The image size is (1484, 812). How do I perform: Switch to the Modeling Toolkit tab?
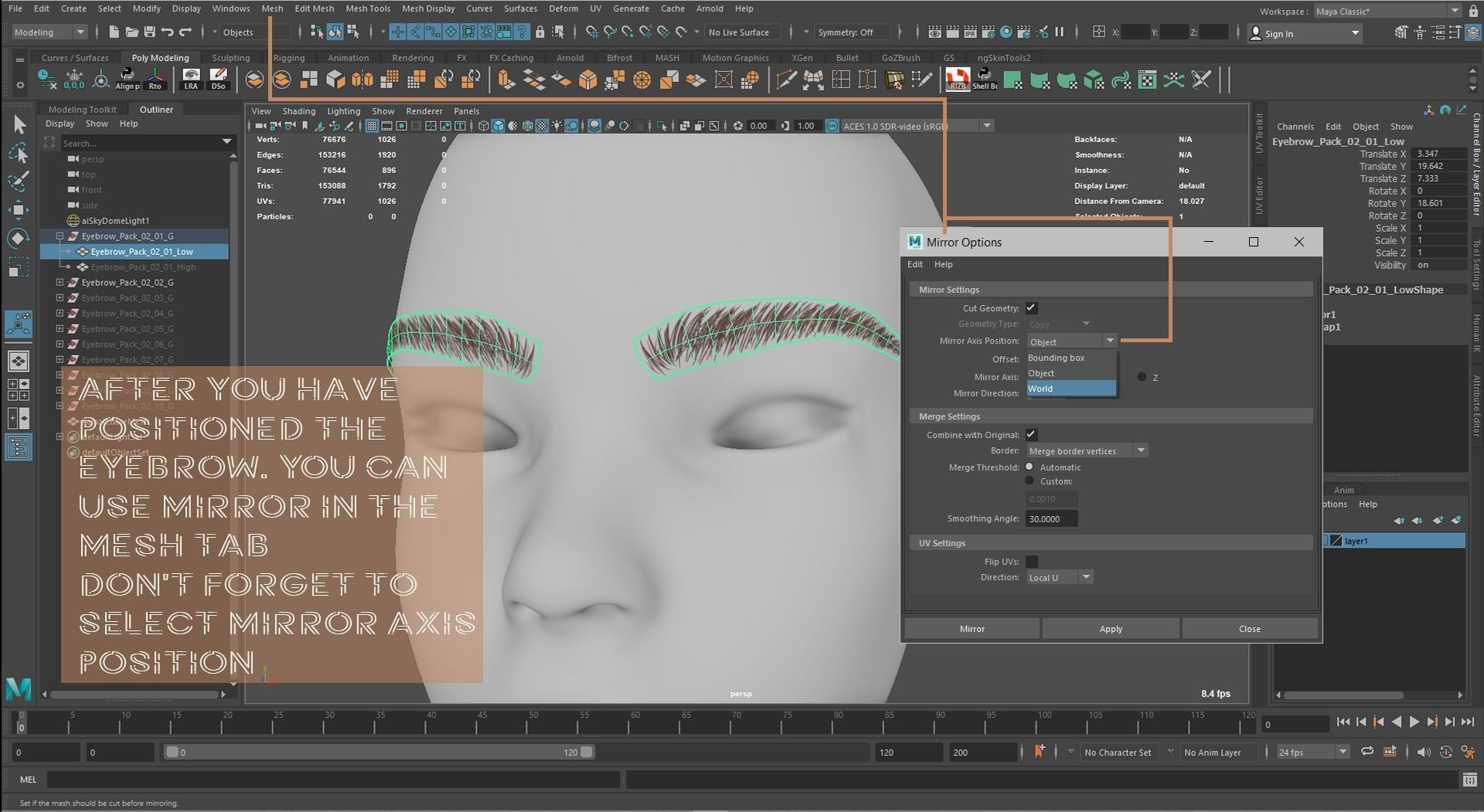pos(83,110)
